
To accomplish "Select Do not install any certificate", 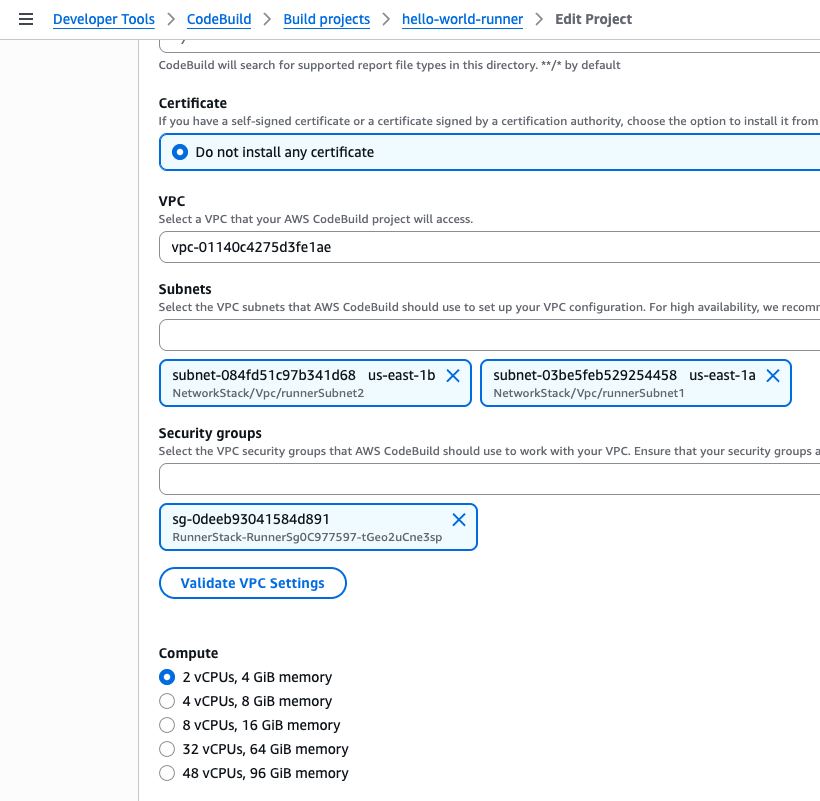I will pos(489,152).
